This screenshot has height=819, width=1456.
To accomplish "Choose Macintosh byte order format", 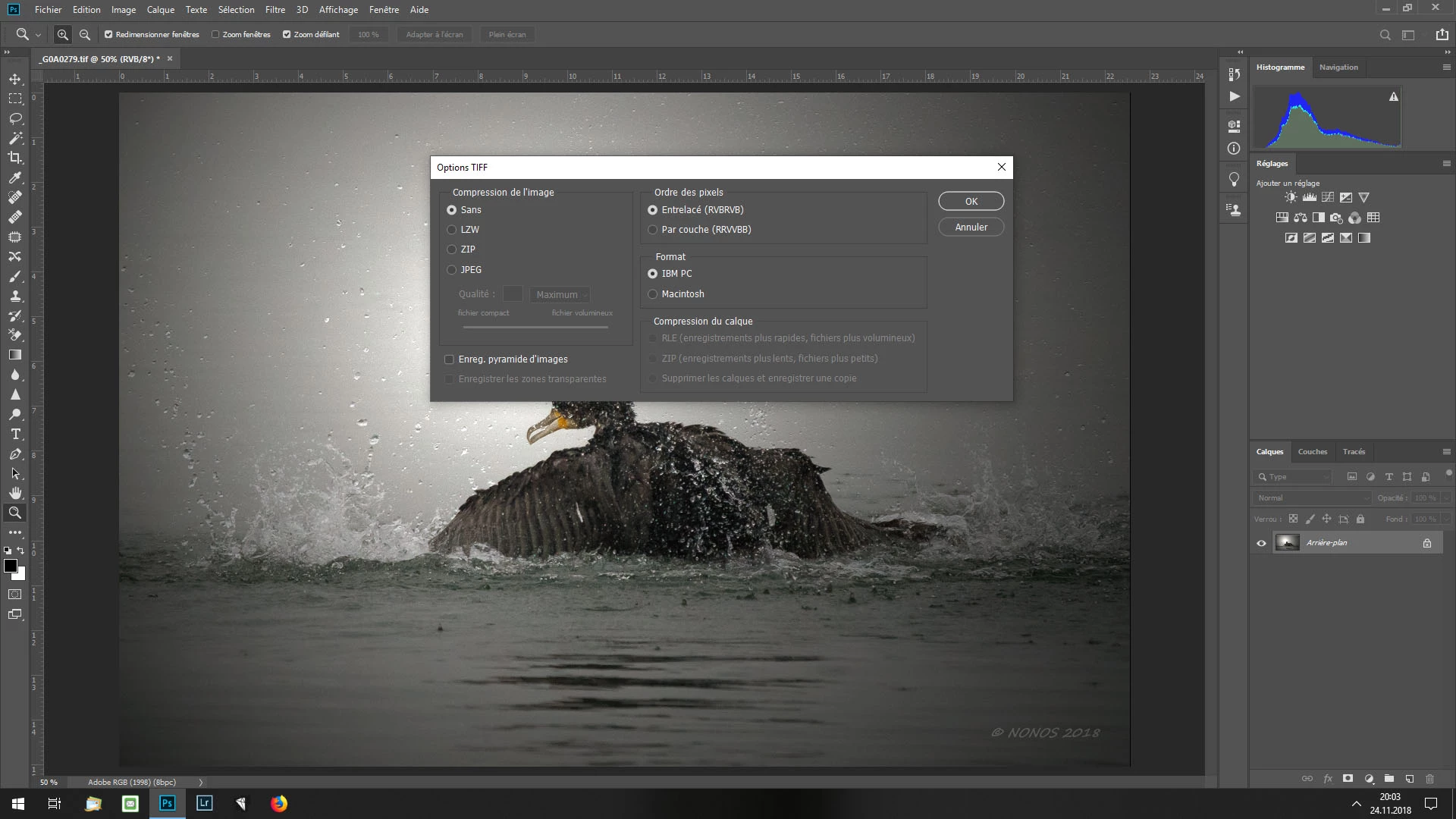I will (652, 293).
